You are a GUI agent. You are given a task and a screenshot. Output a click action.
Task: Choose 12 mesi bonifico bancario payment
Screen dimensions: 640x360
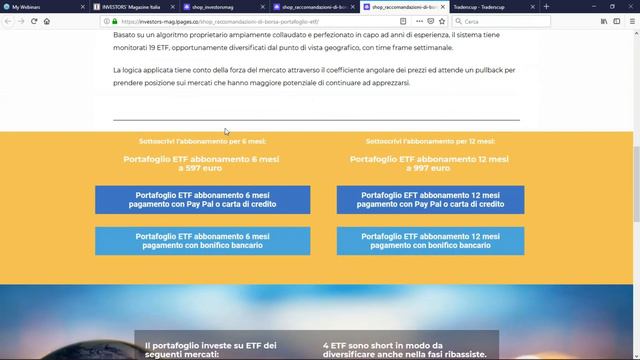click(430, 241)
